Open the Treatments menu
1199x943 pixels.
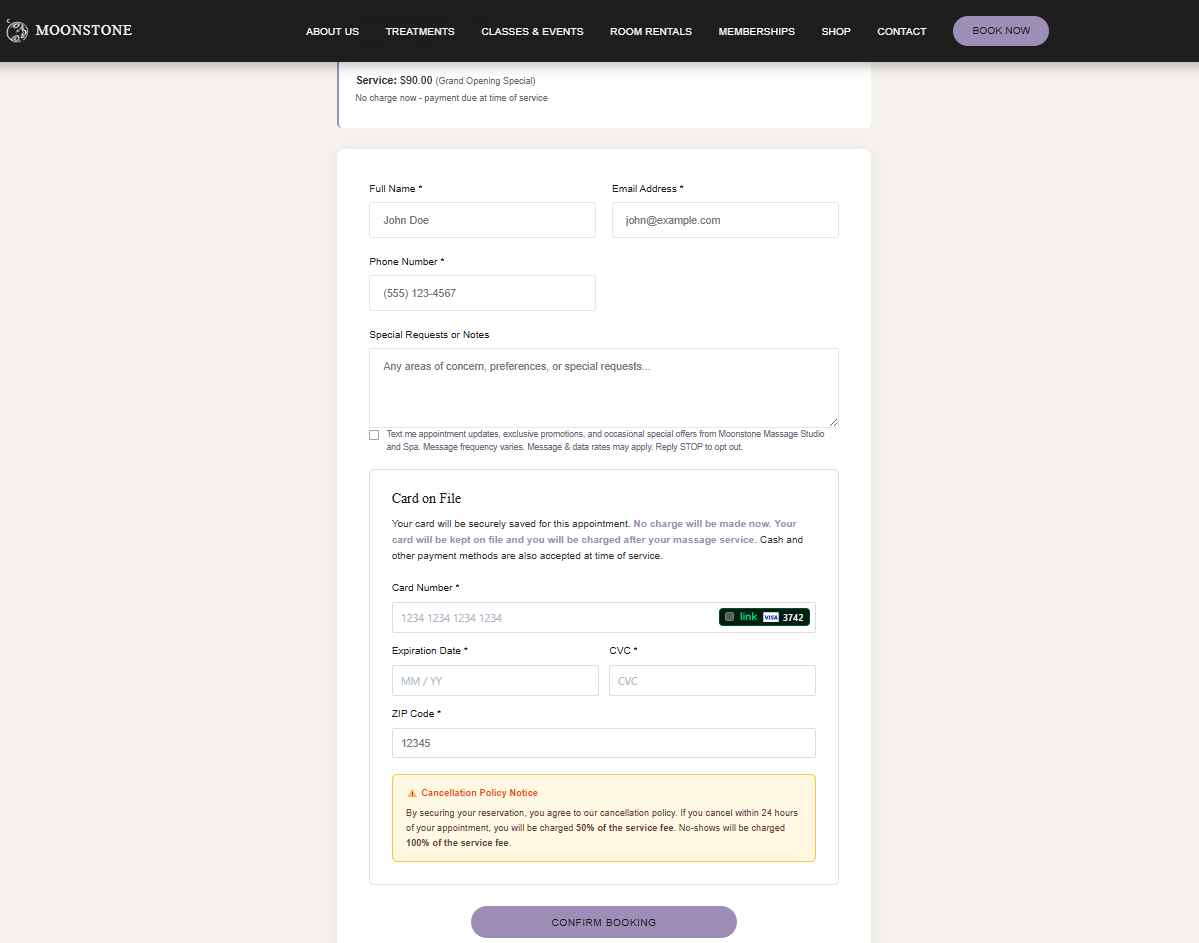click(420, 31)
